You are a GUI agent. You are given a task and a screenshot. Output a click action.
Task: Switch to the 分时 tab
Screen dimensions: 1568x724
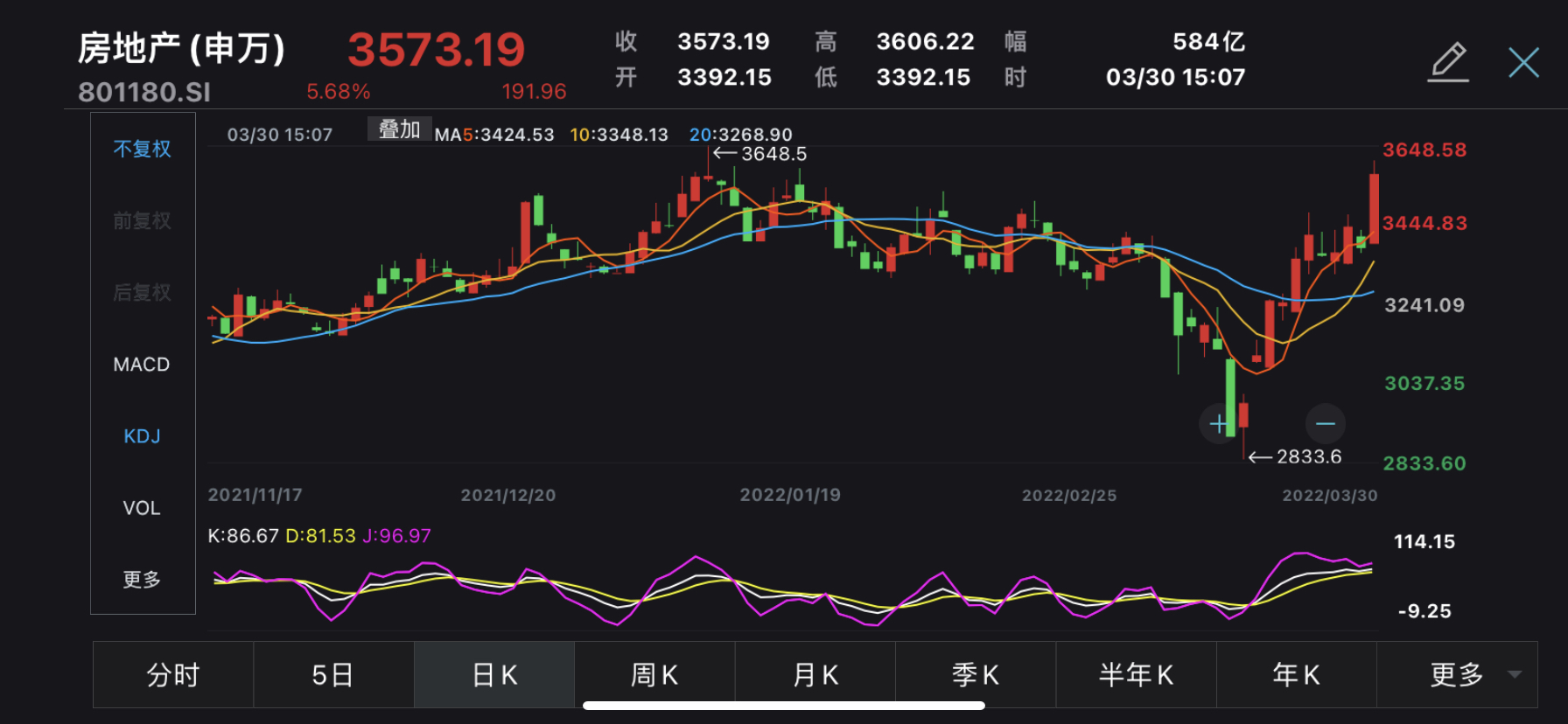(x=173, y=674)
